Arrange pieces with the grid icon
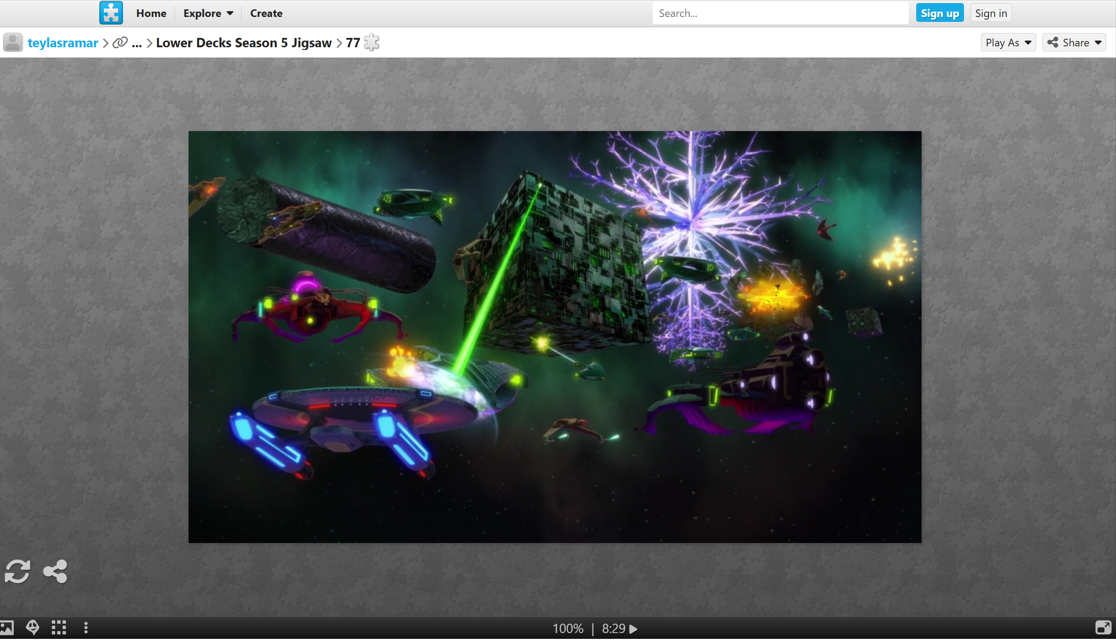Viewport: 1116px width, 640px height. 59,627
